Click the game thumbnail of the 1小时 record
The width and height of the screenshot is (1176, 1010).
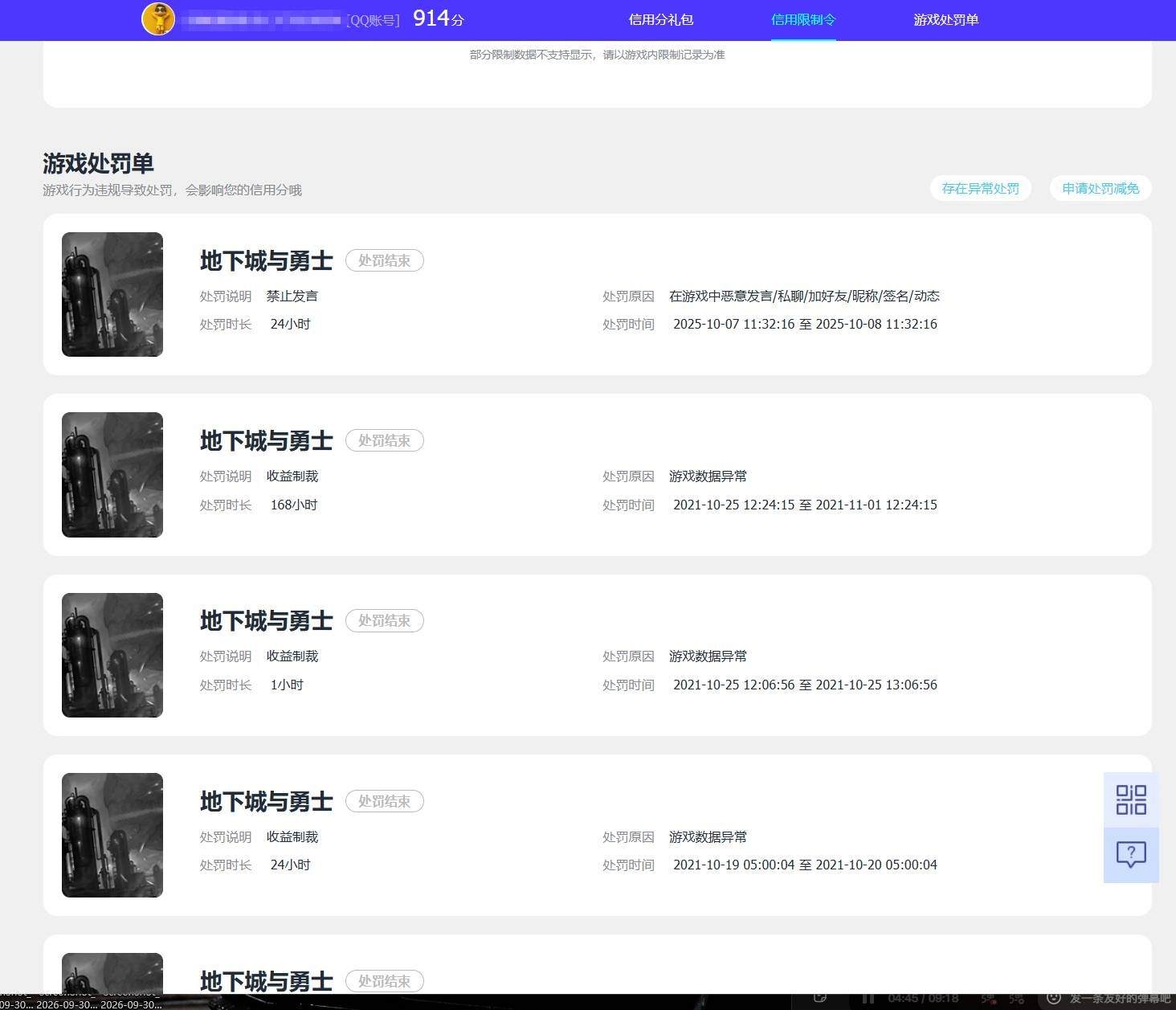tap(112, 655)
